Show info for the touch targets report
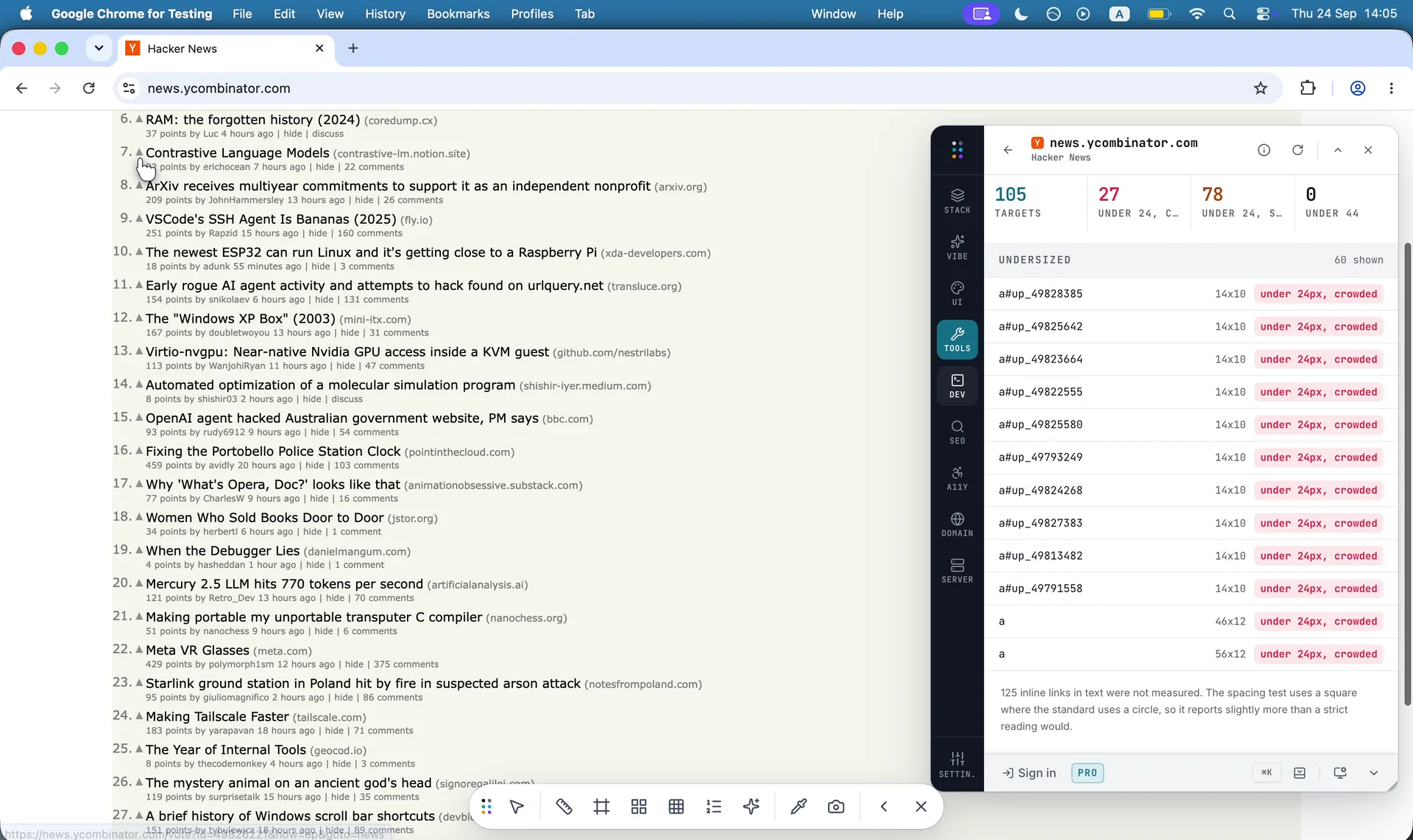1413x840 pixels. tap(1264, 150)
